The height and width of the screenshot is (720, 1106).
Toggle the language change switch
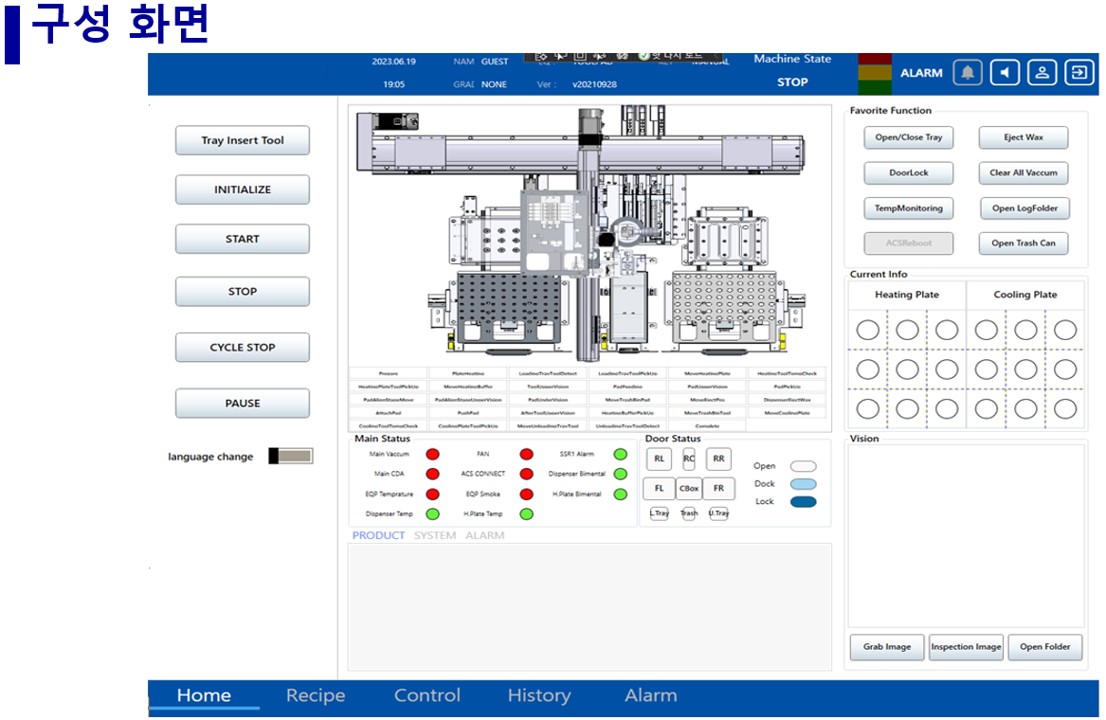[290, 456]
